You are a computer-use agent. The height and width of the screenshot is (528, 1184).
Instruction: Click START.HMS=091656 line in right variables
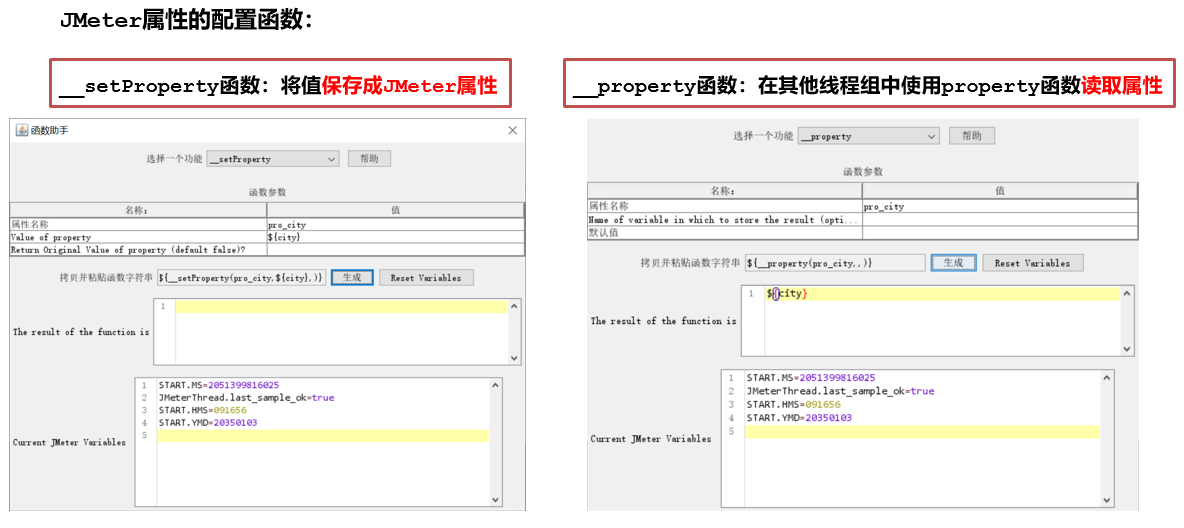793,405
